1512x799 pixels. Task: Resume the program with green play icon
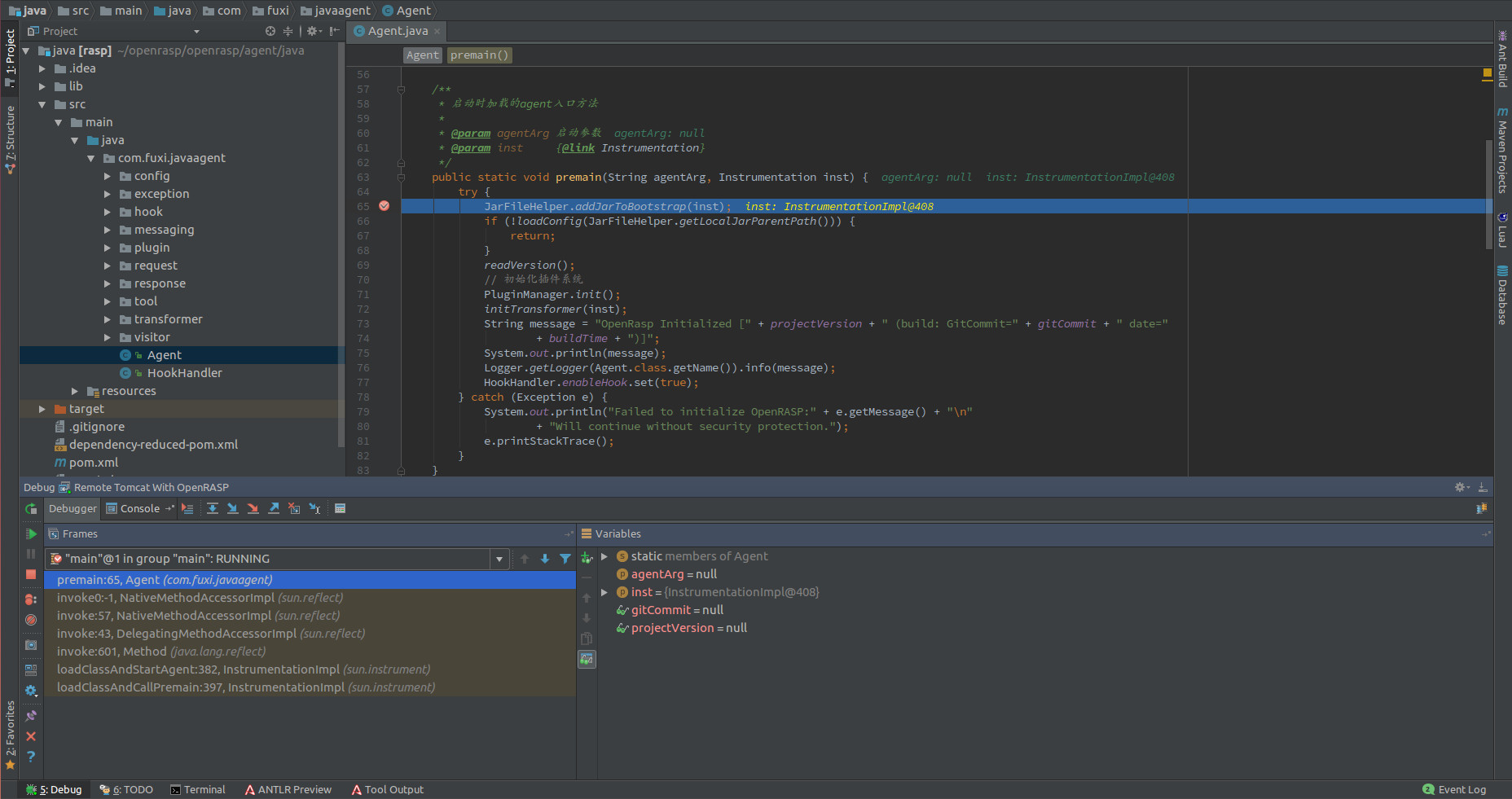(x=31, y=534)
